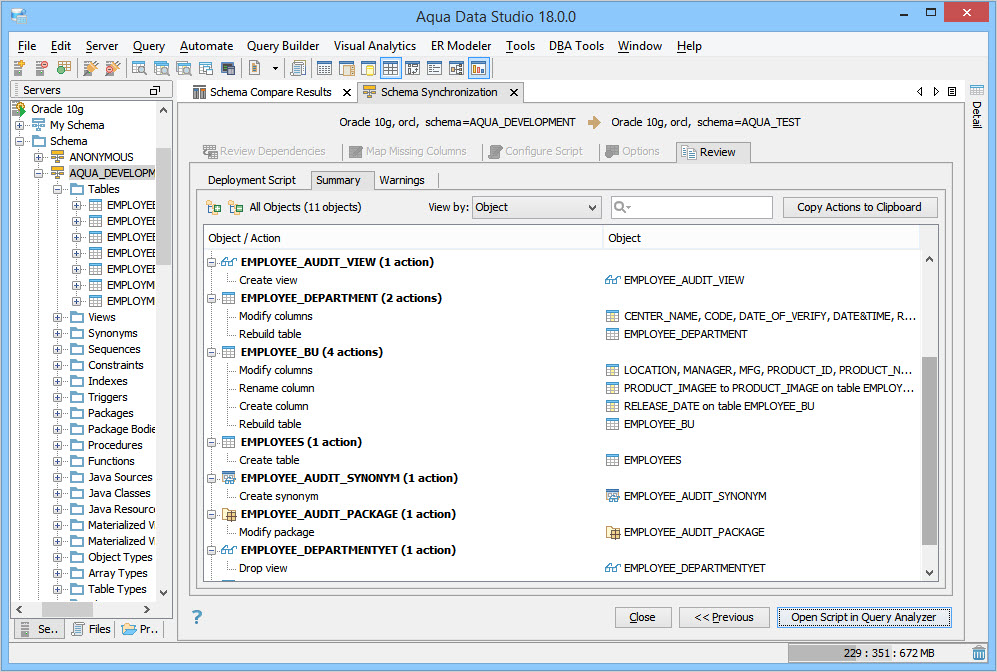
Task: Click the blue question mark help icon
Action: coord(197,617)
